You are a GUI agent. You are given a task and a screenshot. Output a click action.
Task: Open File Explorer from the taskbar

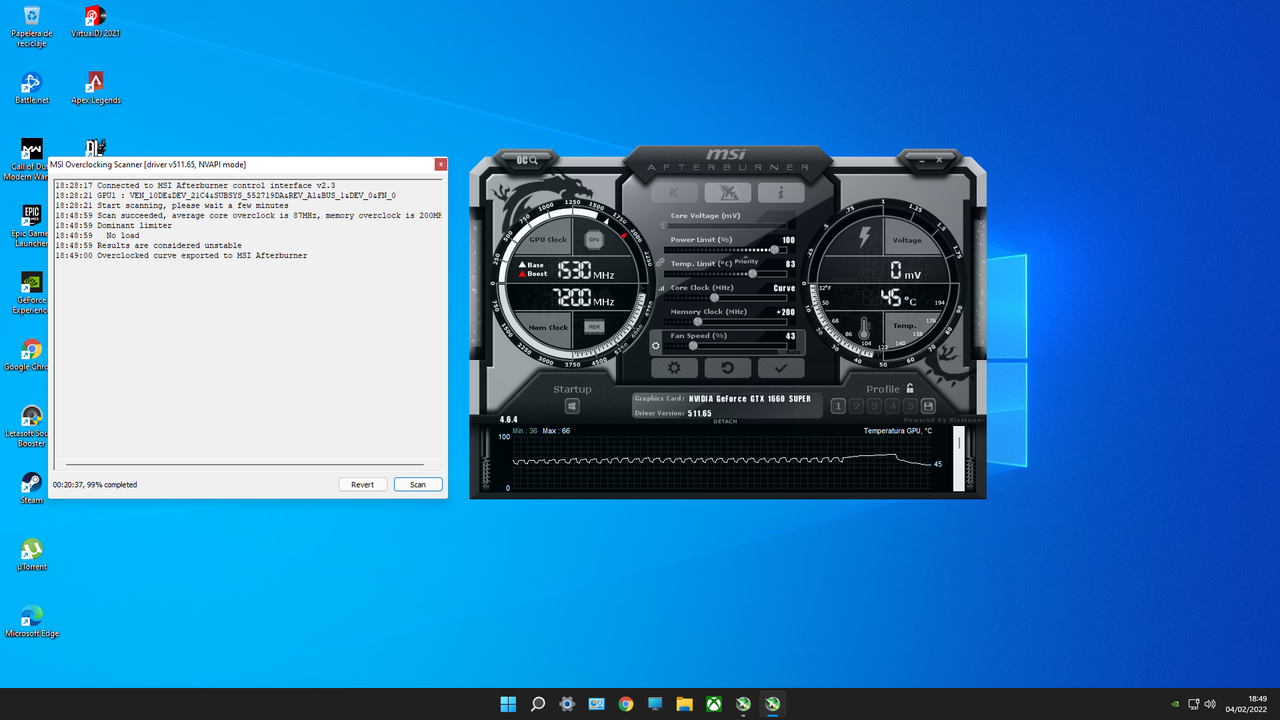coord(684,704)
